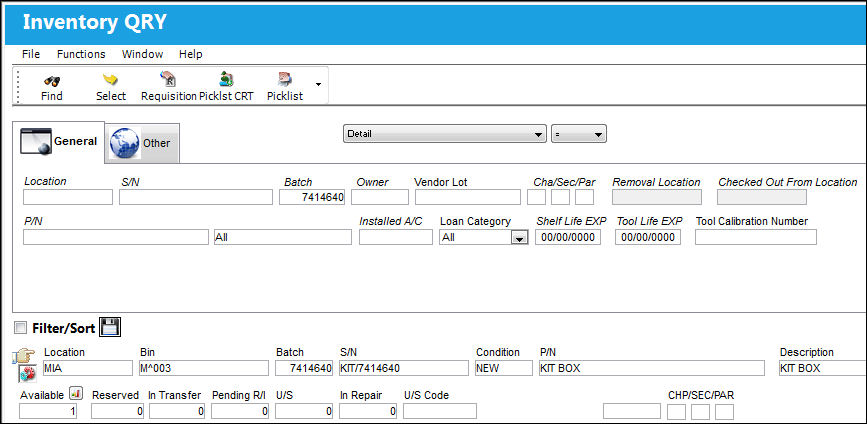Image resolution: width=867 pixels, height=424 pixels.
Task: Click the Tool Calibration Number field
Action: point(756,237)
